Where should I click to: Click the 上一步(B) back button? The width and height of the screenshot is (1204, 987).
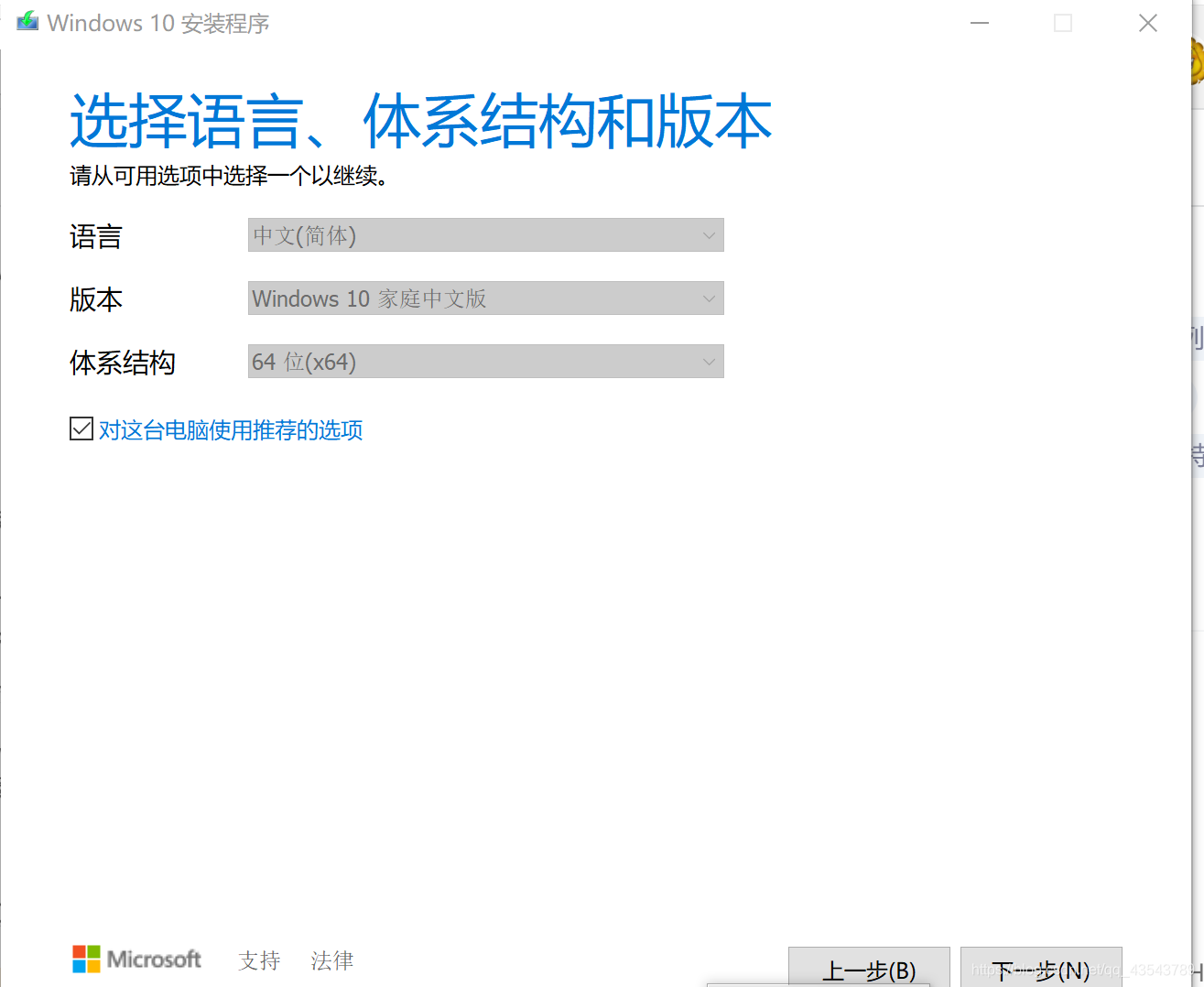click(x=869, y=968)
